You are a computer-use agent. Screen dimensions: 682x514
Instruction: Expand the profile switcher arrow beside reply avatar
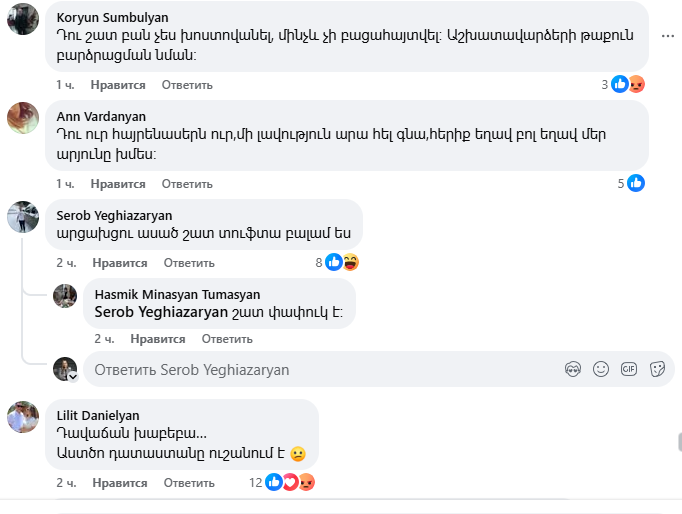click(x=72, y=377)
